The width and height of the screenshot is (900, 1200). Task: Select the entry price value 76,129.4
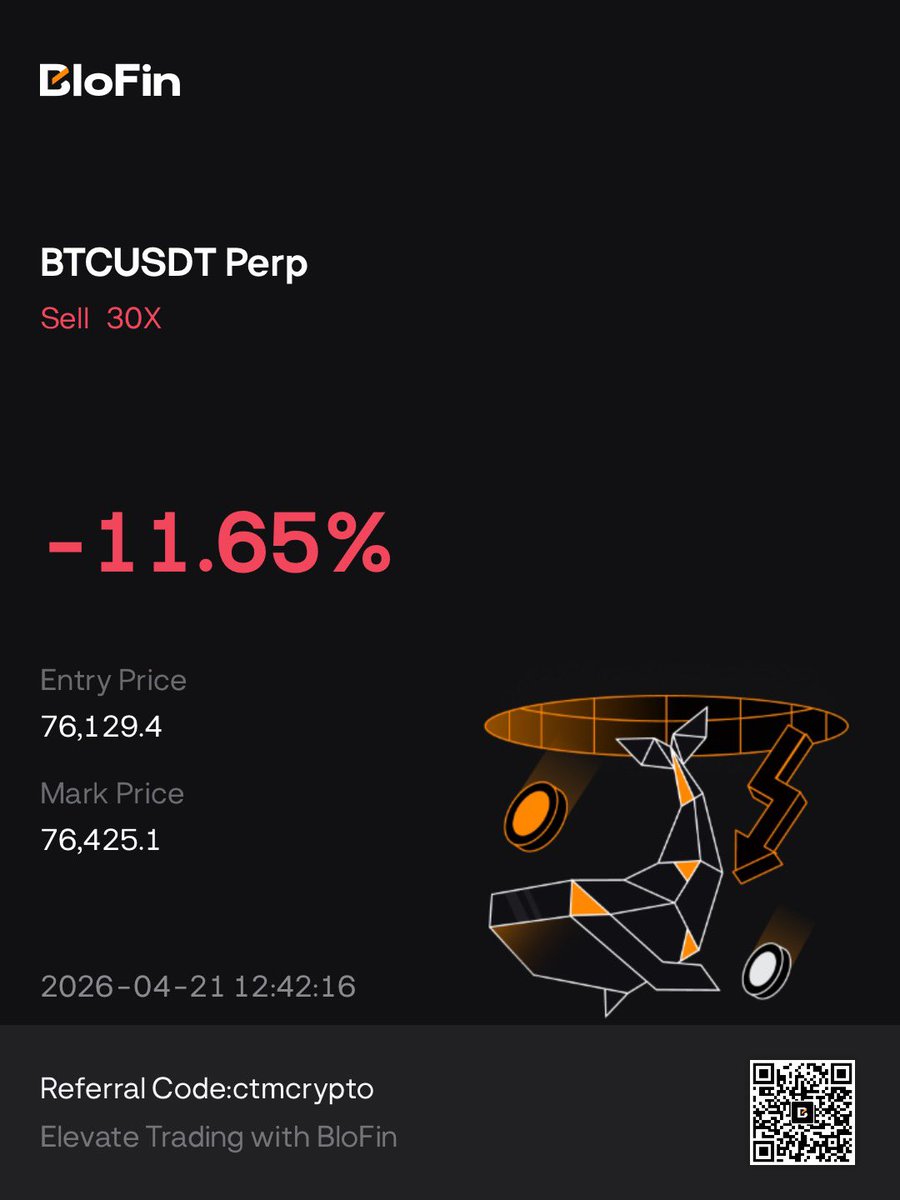pyautogui.click(x=101, y=726)
